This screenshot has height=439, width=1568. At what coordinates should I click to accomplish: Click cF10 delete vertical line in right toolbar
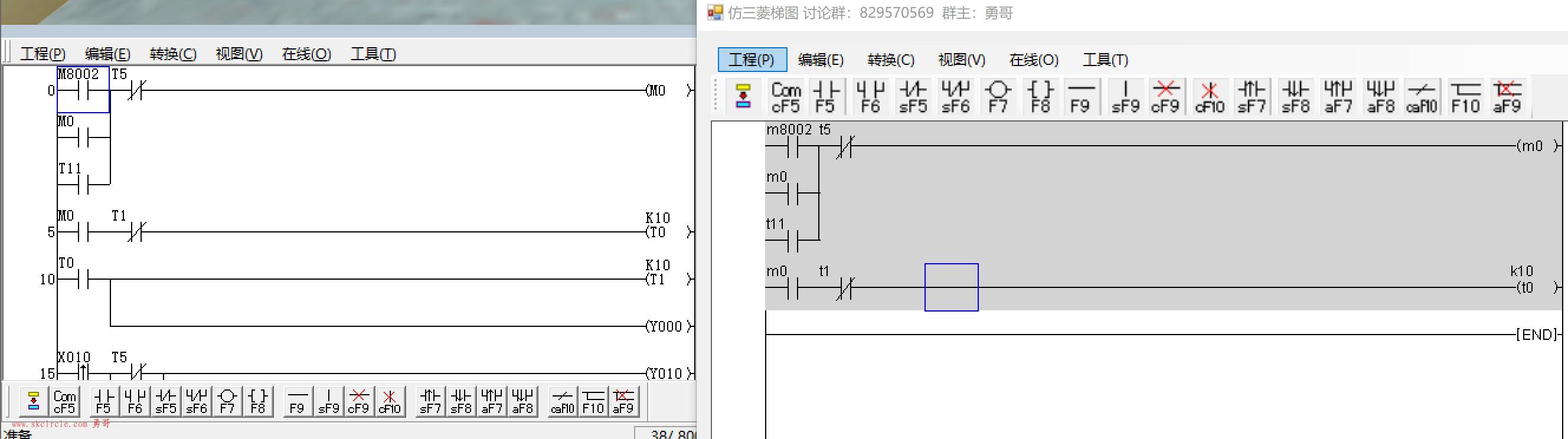[1210, 97]
